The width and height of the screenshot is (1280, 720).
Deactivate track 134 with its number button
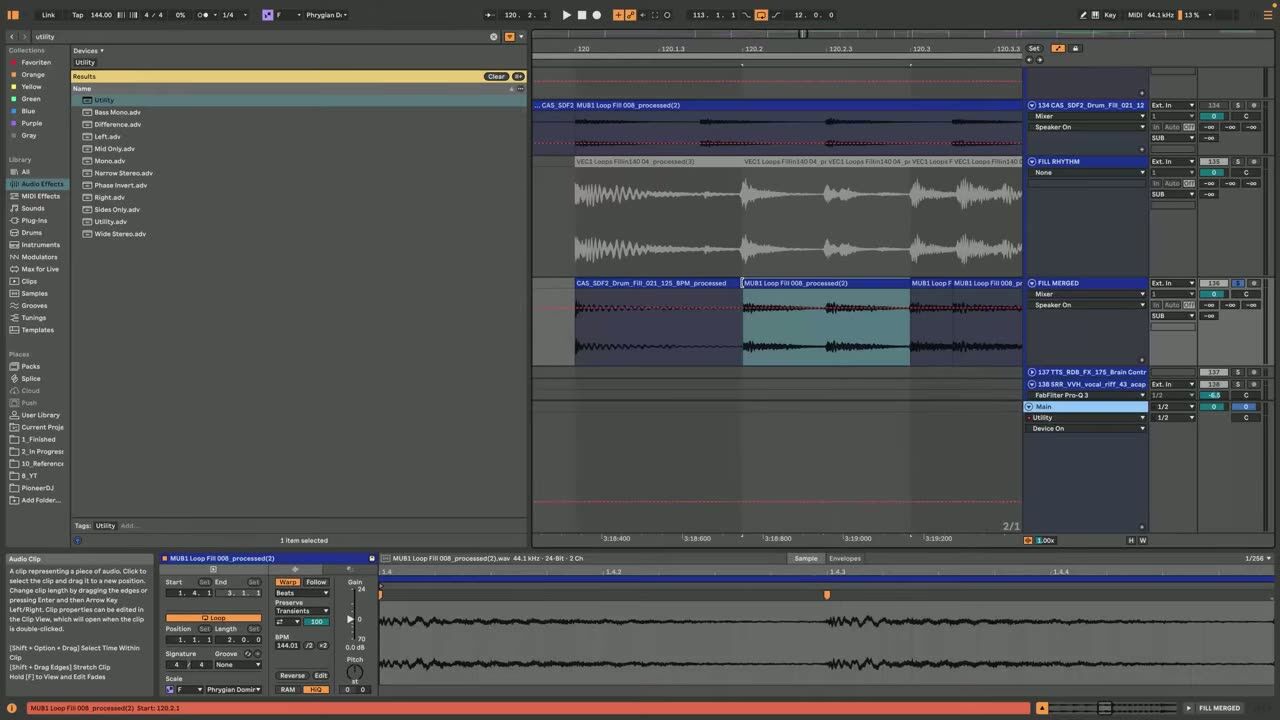(x=1214, y=105)
